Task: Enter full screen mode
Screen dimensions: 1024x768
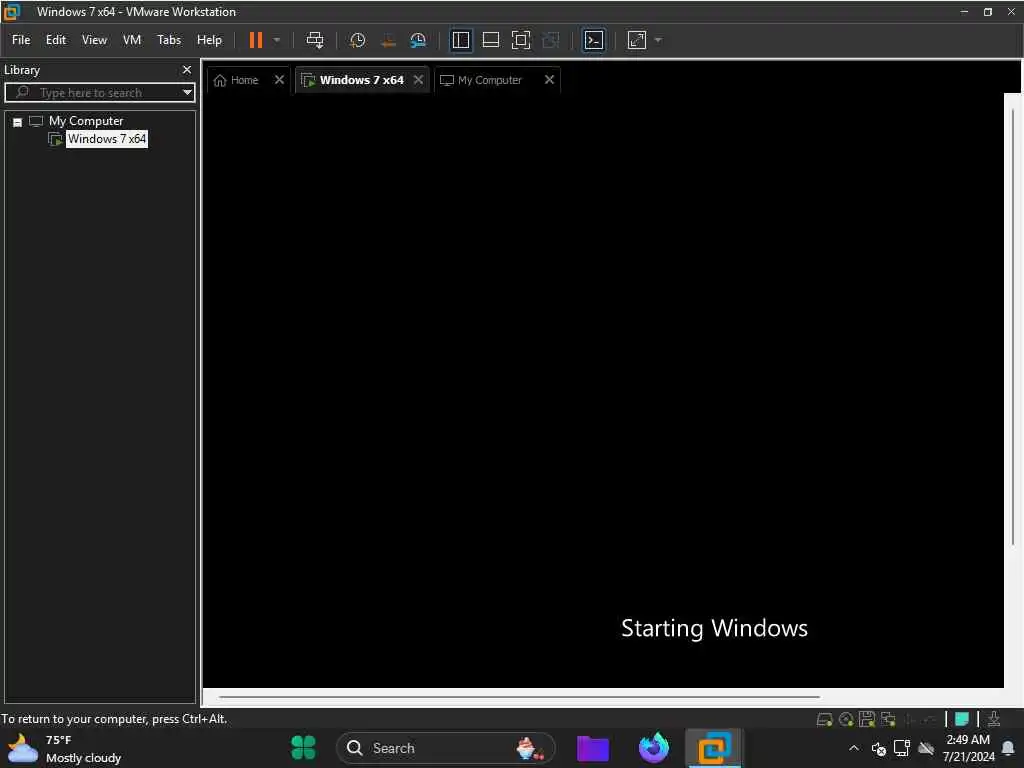Action: tap(520, 40)
